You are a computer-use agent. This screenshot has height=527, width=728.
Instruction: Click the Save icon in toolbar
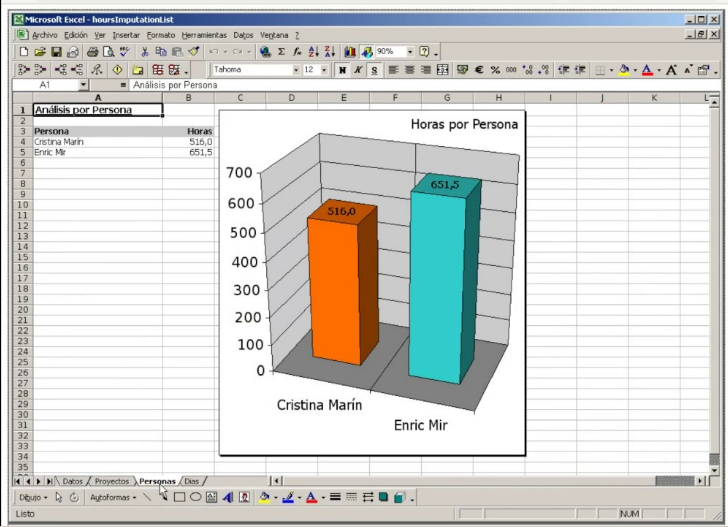[x=56, y=52]
